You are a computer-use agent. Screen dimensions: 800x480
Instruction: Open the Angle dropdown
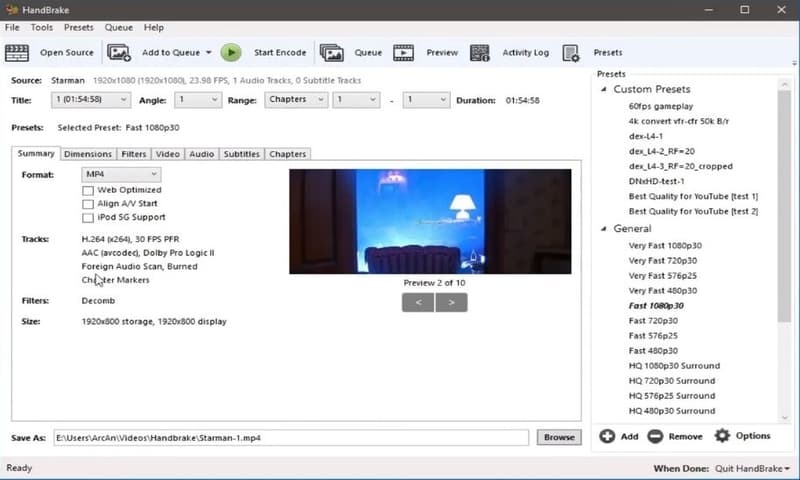(x=198, y=99)
